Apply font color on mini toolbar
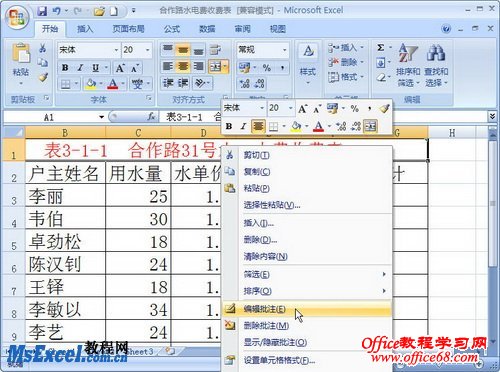 point(319,126)
